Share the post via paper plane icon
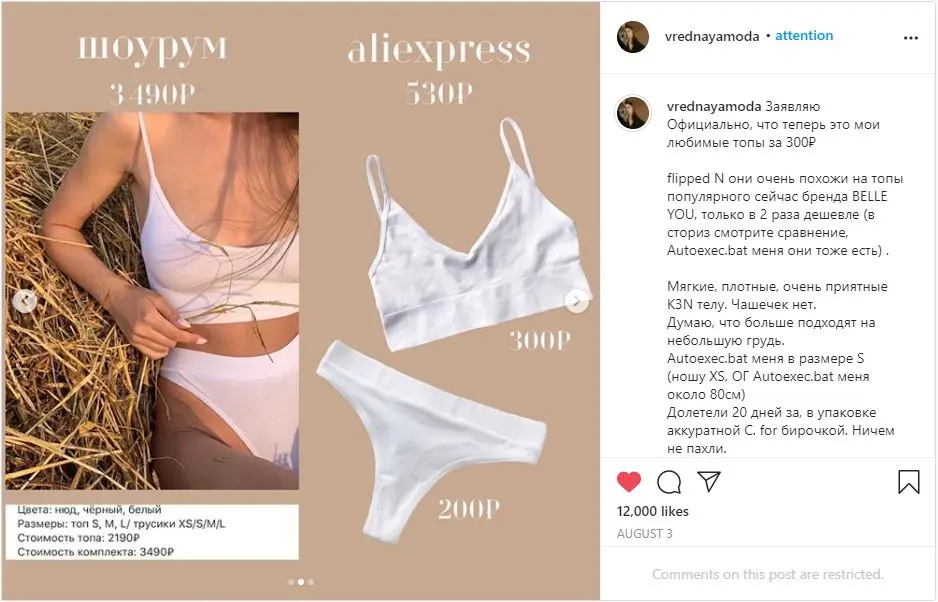 (x=709, y=481)
